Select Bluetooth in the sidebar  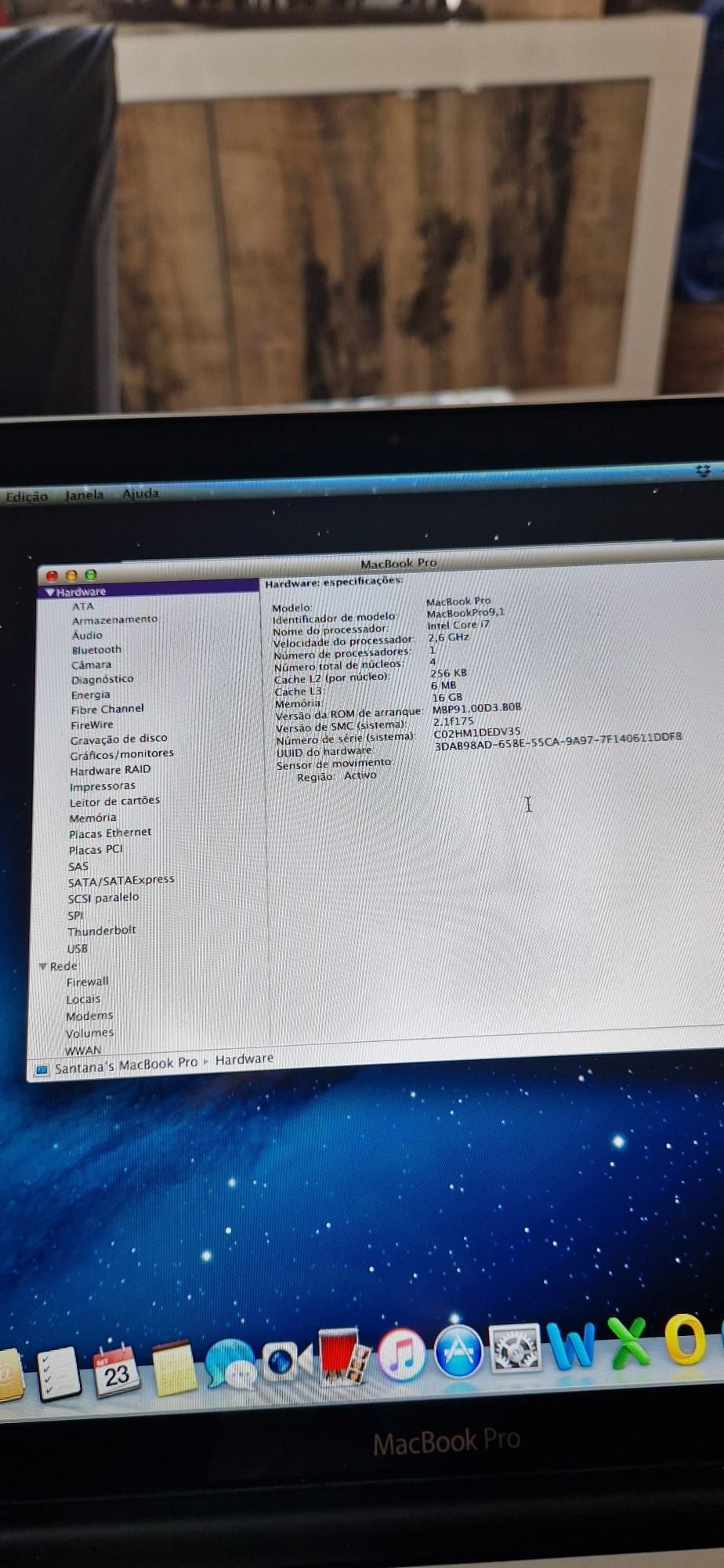pos(96,650)
